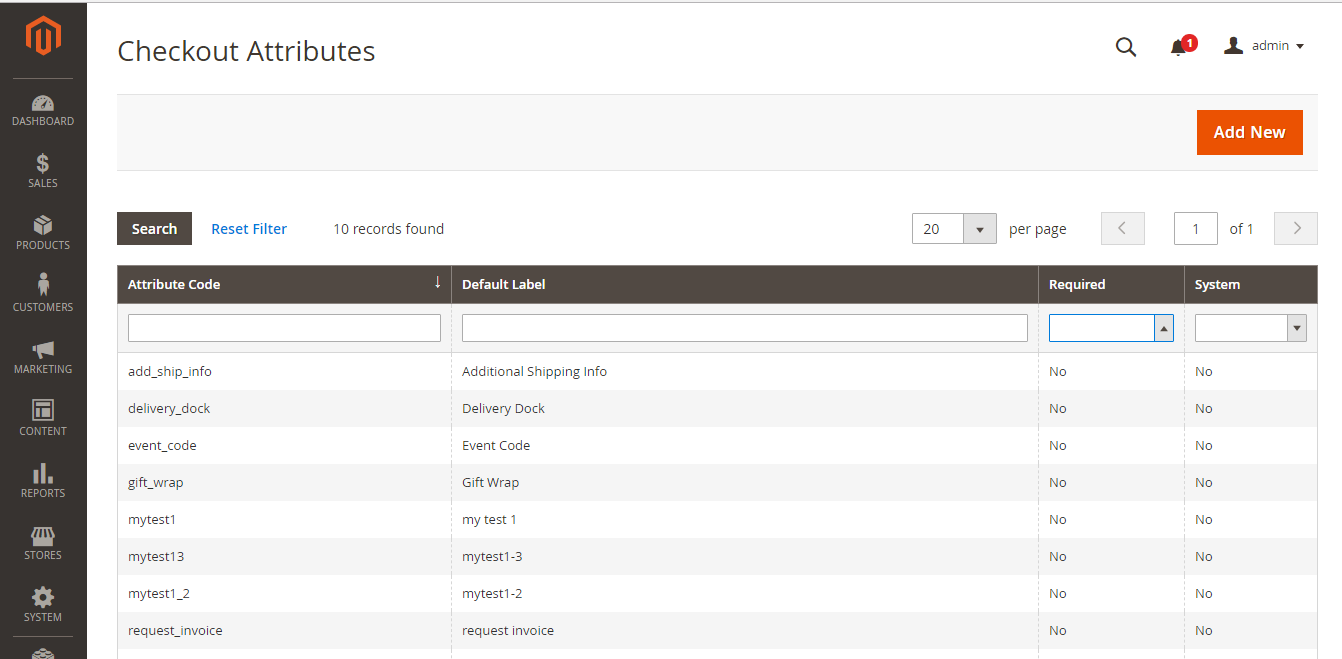Click the Search button
Viewport: 1342px width, 659px height.
click(154, 229)
